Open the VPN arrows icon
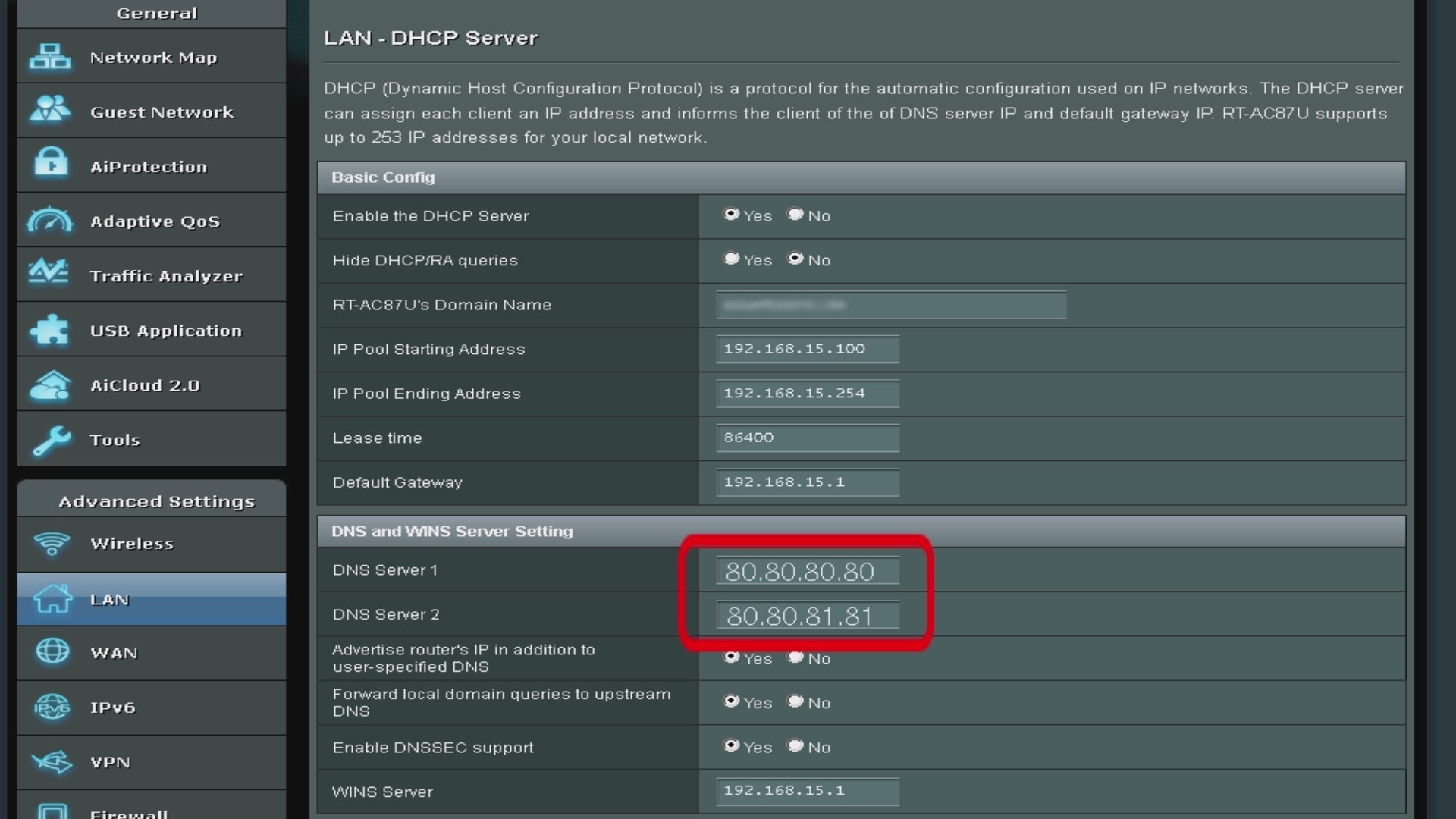This screenshot has height=819, width=1456. click(52, 761)
